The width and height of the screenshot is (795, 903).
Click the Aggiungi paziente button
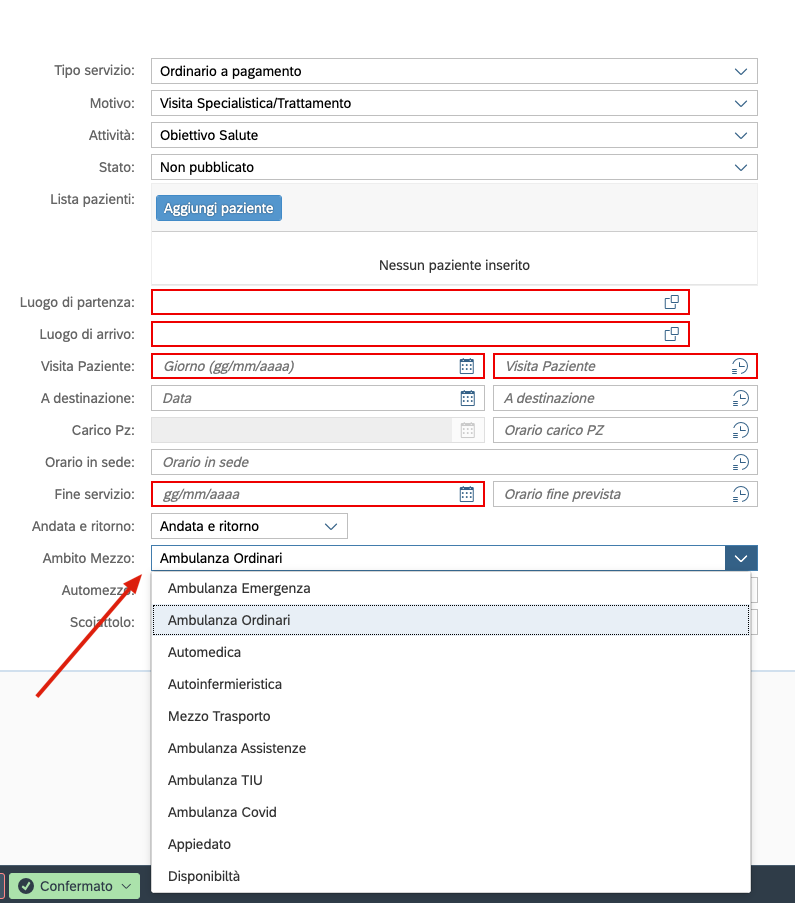(218, 208)
